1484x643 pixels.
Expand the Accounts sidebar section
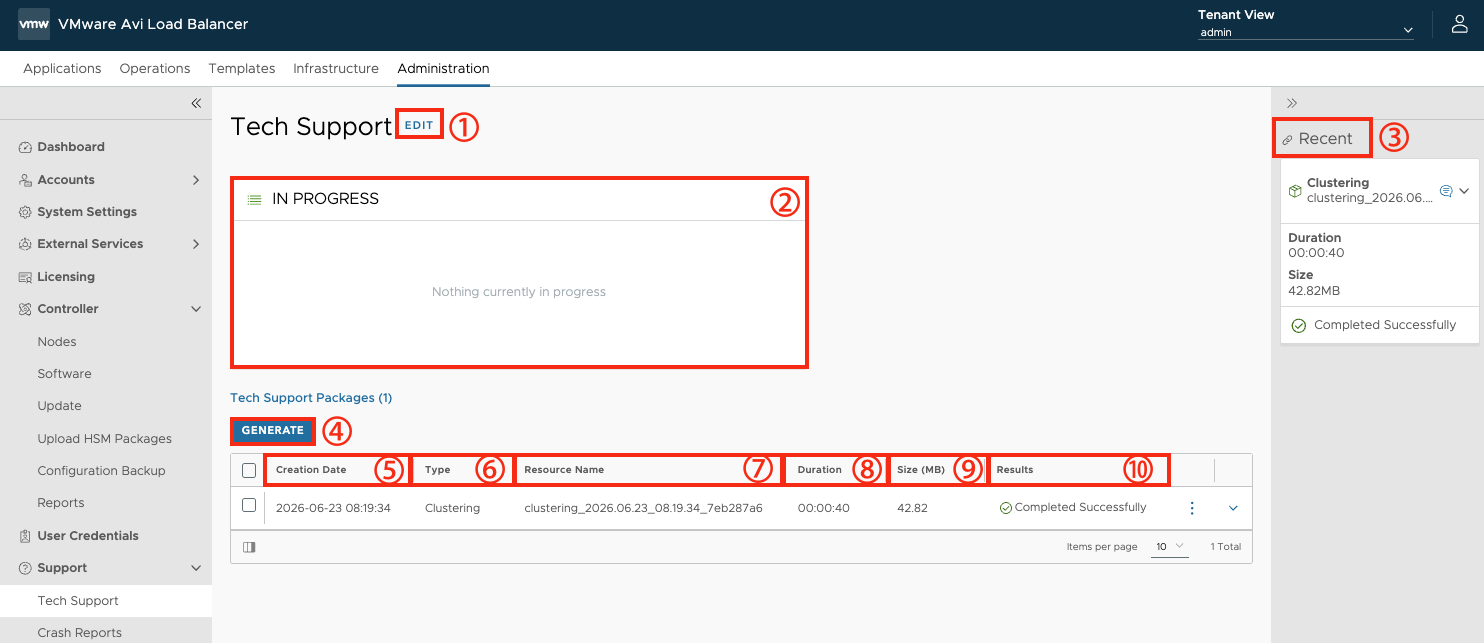pos(196,180)
